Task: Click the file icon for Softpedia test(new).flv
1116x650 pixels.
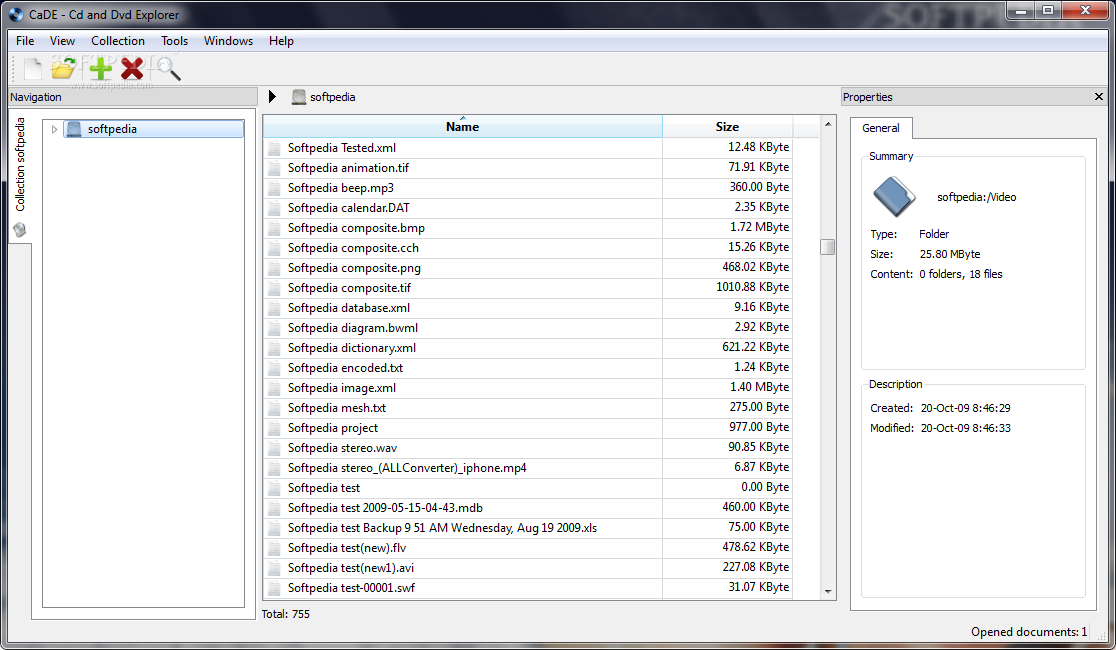Action: tap(274, 548)
